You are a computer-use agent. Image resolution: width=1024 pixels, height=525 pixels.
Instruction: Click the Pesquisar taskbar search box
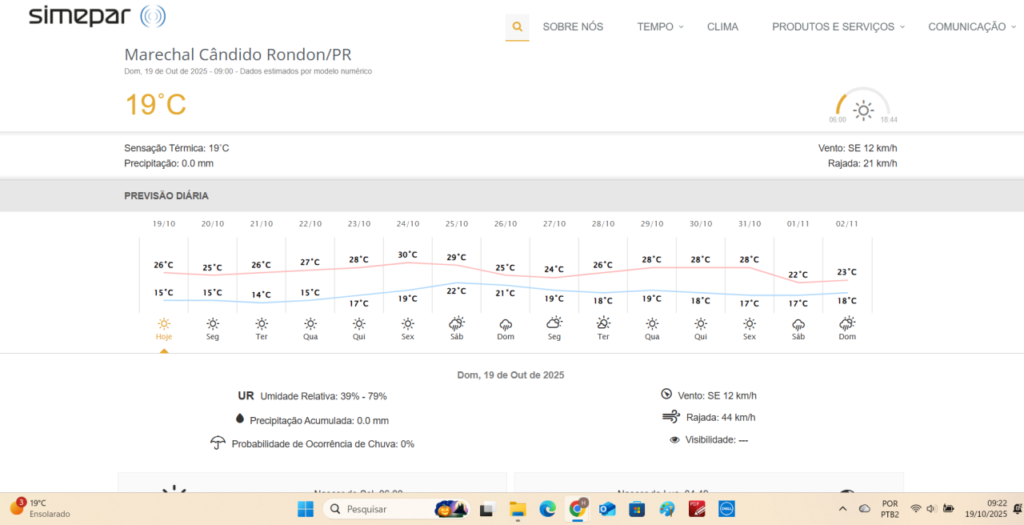[396, 509]
